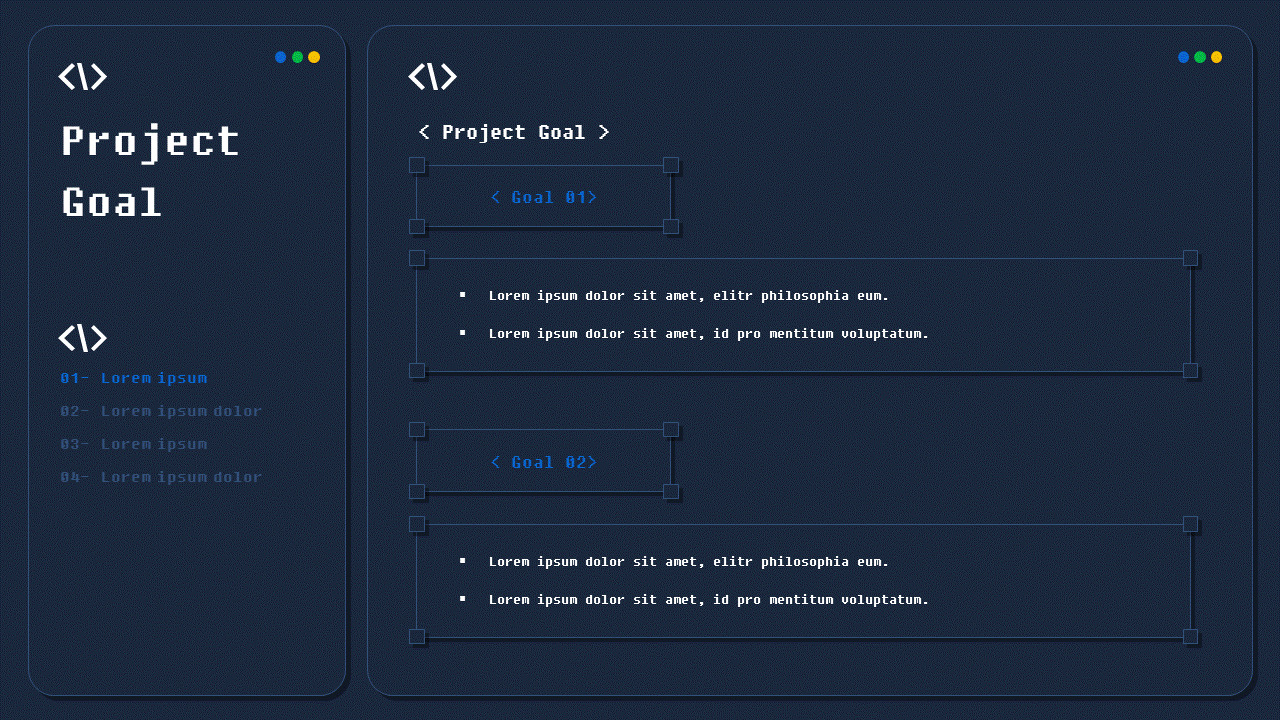Click the code icon above Project Goal title
Screen dimensions: 1280x720
pyautogui.click(x=82, y=76)
